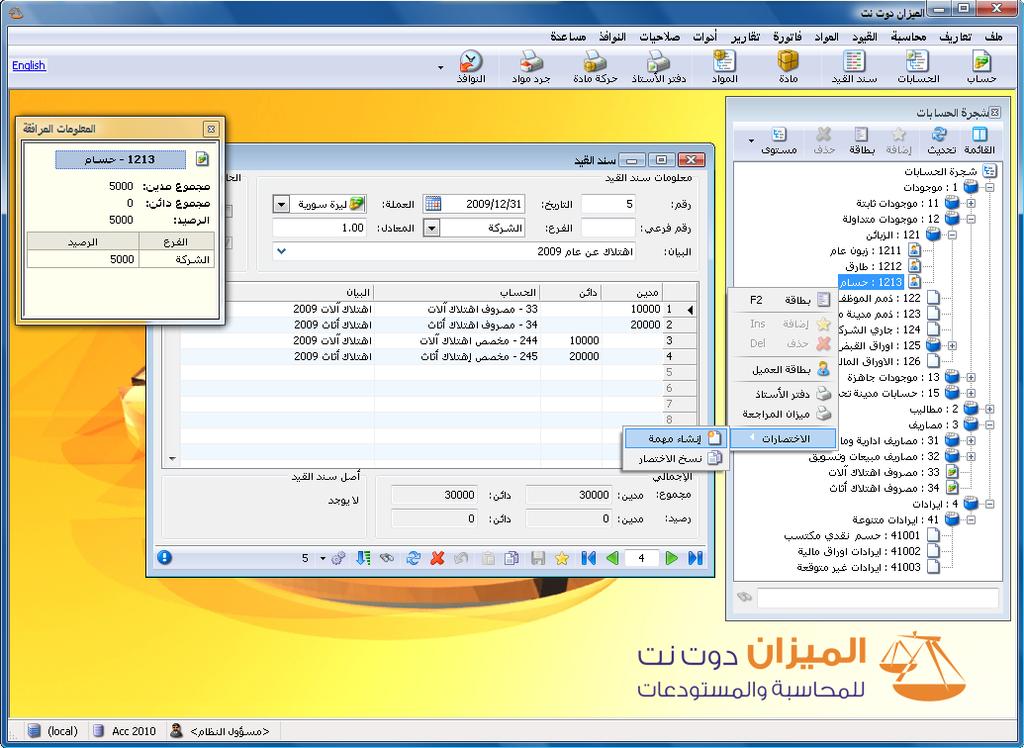Viewport: 1024px width, 748px height.
Task: Open the مساعدة help menu
Action: [568, 37]
